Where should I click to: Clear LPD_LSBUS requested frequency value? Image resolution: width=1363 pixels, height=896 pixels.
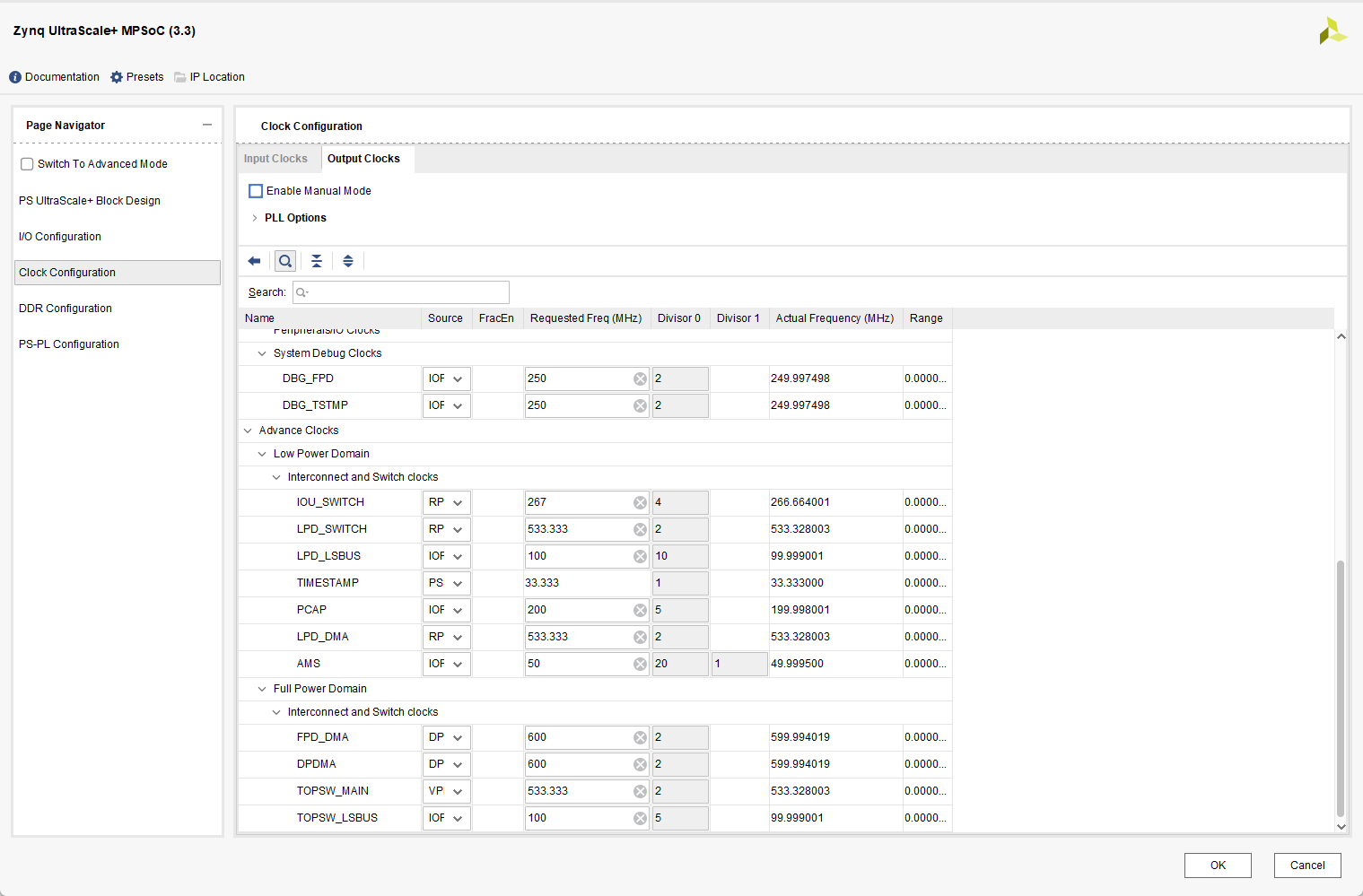click(640, 556)
